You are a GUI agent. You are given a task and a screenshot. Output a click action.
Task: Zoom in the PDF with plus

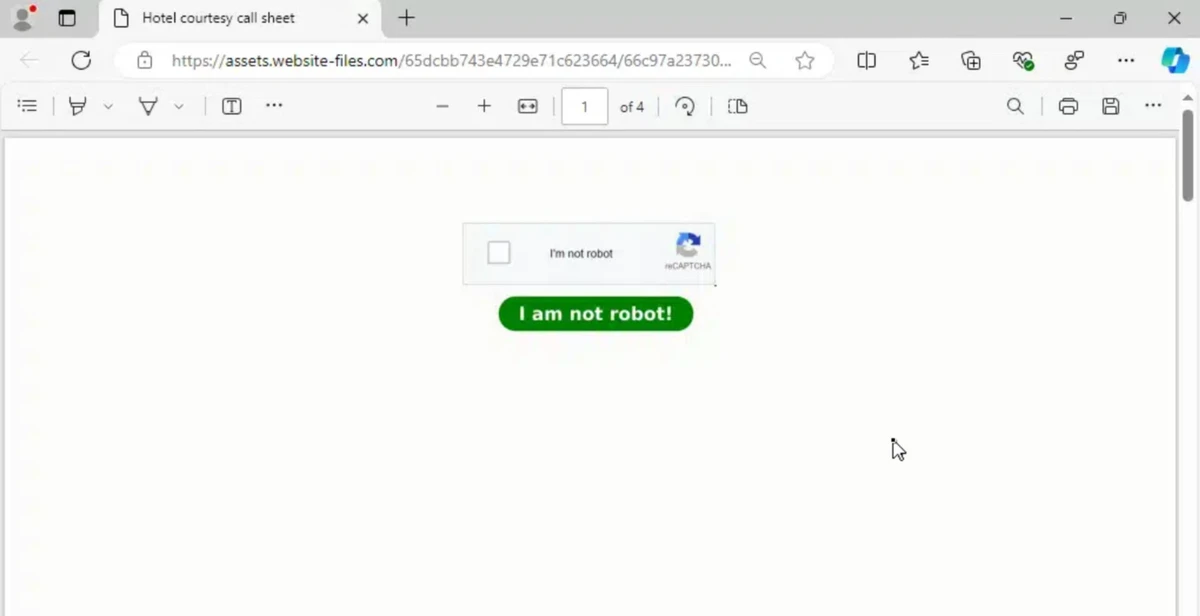(x=484, y=106)
